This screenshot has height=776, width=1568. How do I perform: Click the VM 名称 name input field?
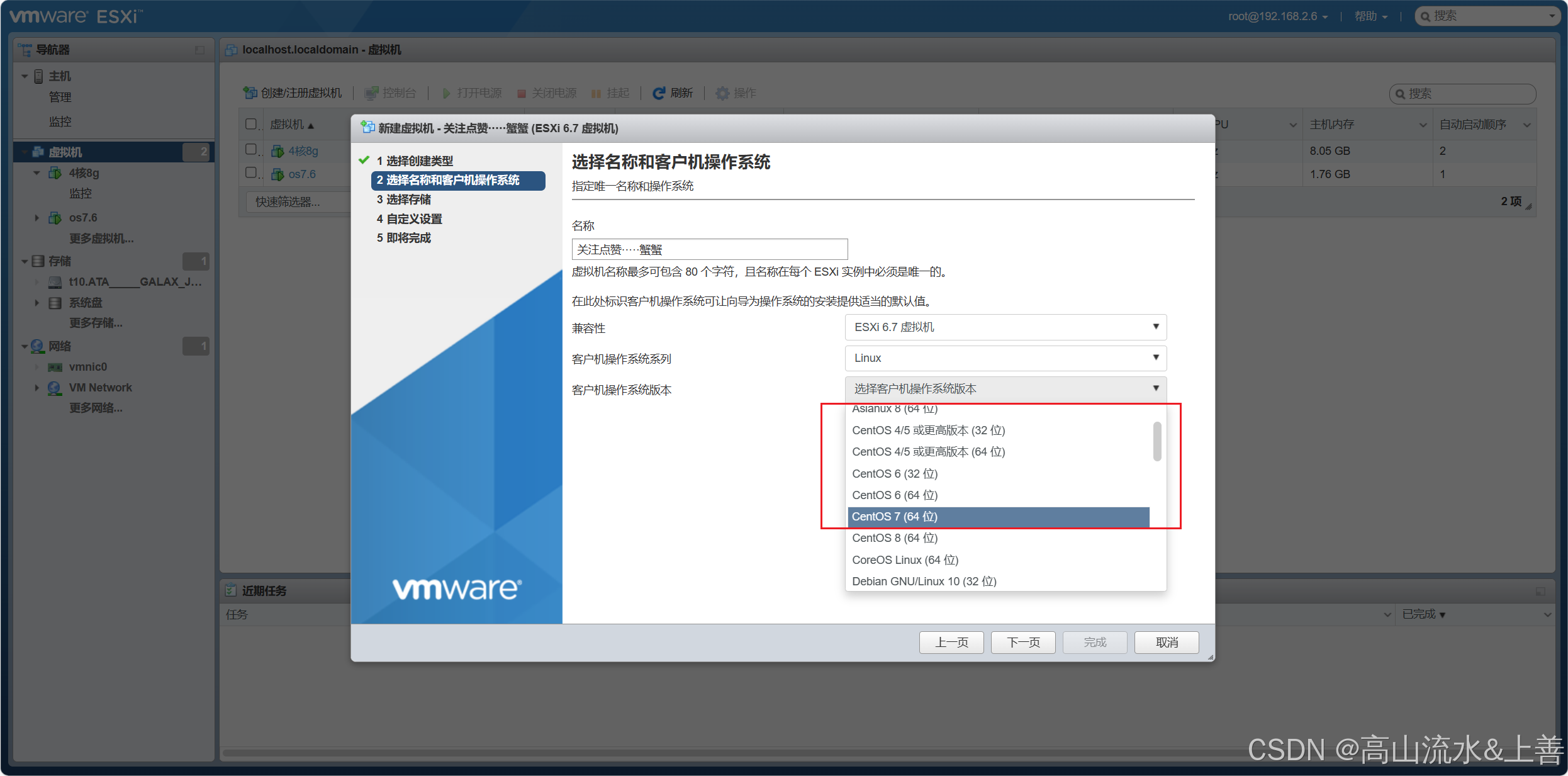709,249
